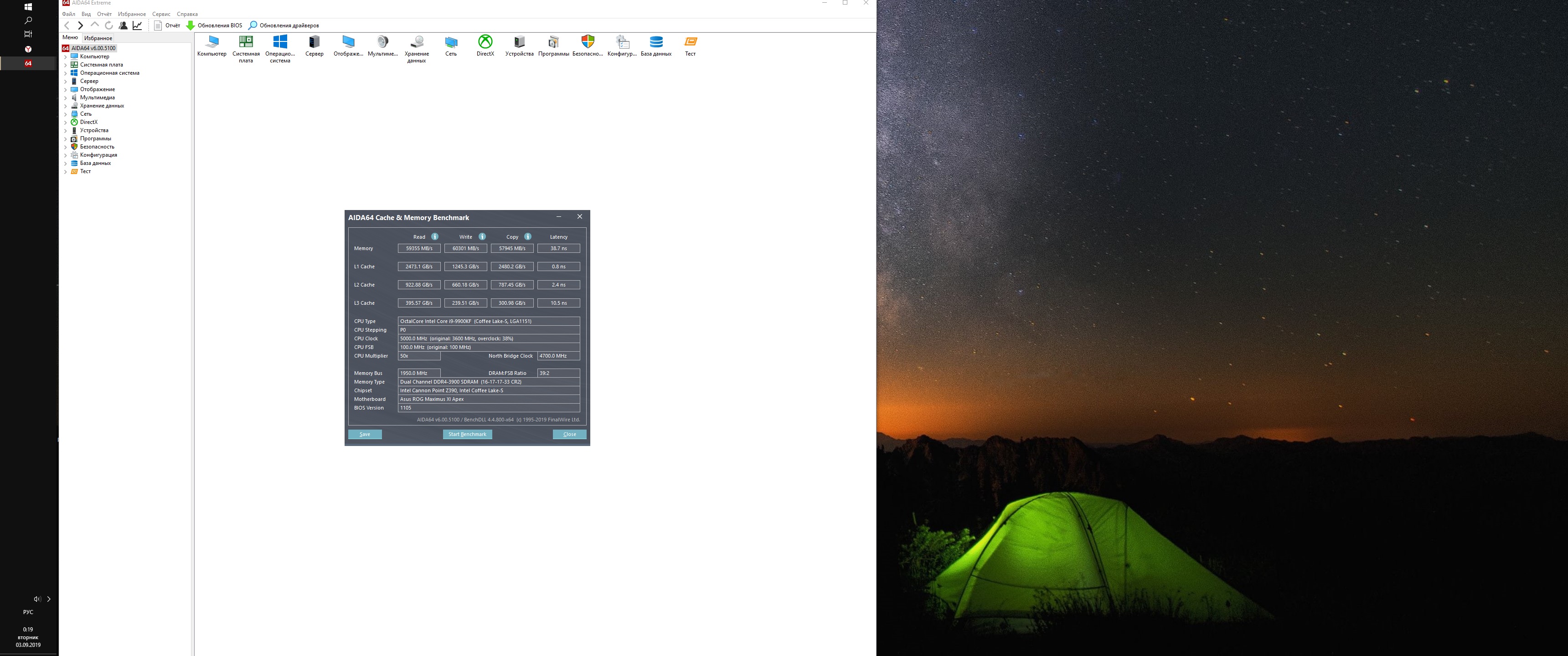The height and width of the screenshot is (656, 1568).
Task: Click the graph chart toolbar icon
Action: [138, 26]
